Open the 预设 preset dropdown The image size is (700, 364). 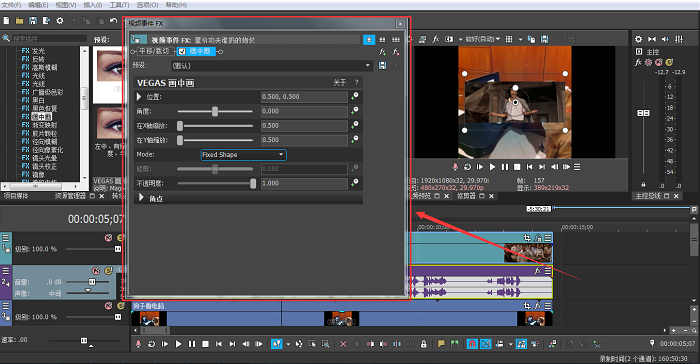[271, 66]
